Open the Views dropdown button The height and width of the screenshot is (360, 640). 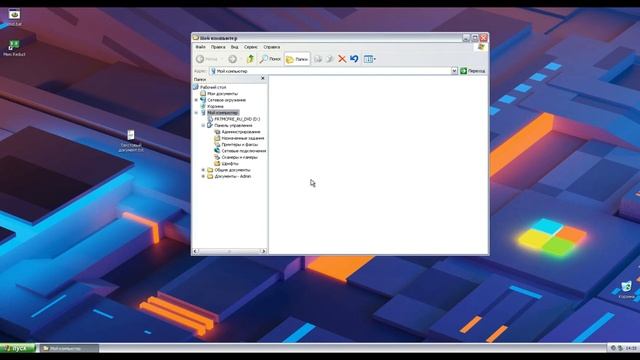pos(369,59)
